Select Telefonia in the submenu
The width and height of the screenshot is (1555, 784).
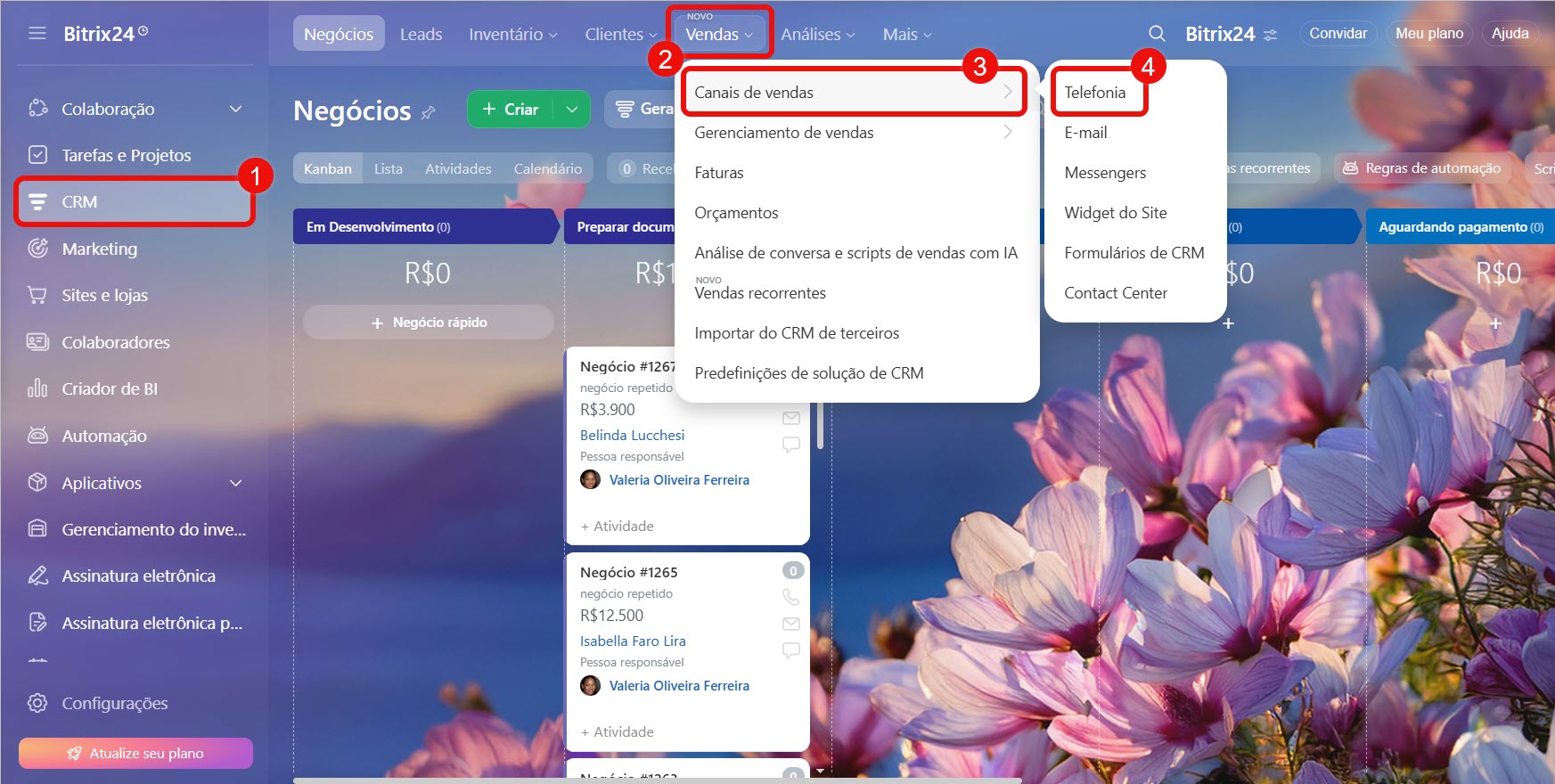1094,93
